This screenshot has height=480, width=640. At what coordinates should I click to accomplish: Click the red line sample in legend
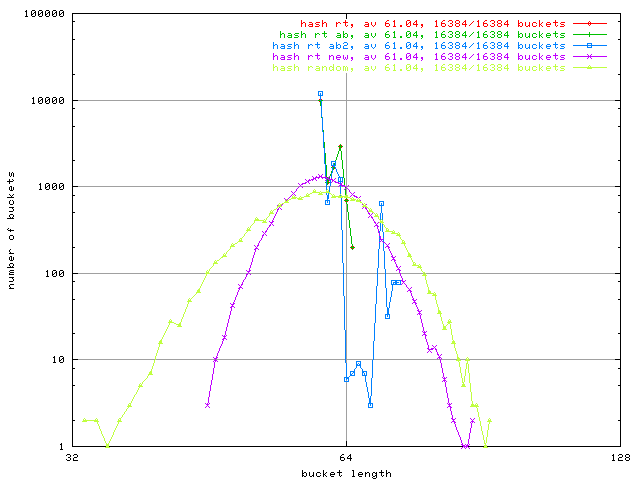point(589,24)
